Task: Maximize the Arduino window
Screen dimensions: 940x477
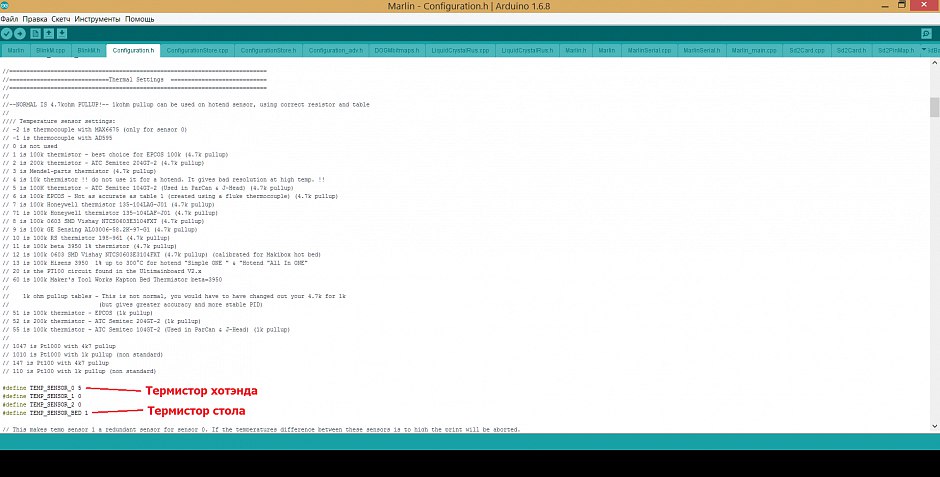Action: [902, 5]
